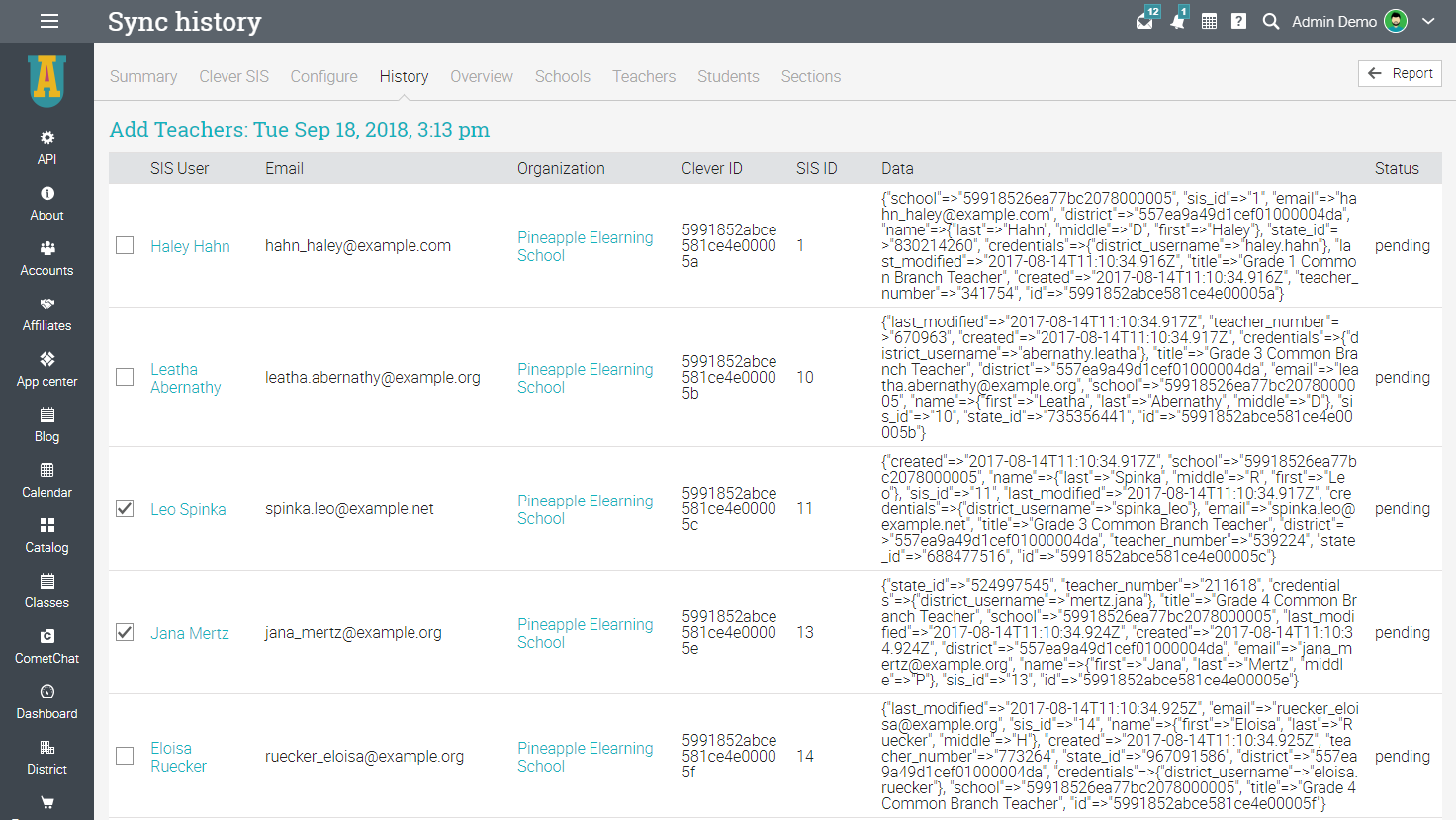Open Pineapple Elearning School in Leo Spinka row
The image size is (1456, 820).
(585, 509)
